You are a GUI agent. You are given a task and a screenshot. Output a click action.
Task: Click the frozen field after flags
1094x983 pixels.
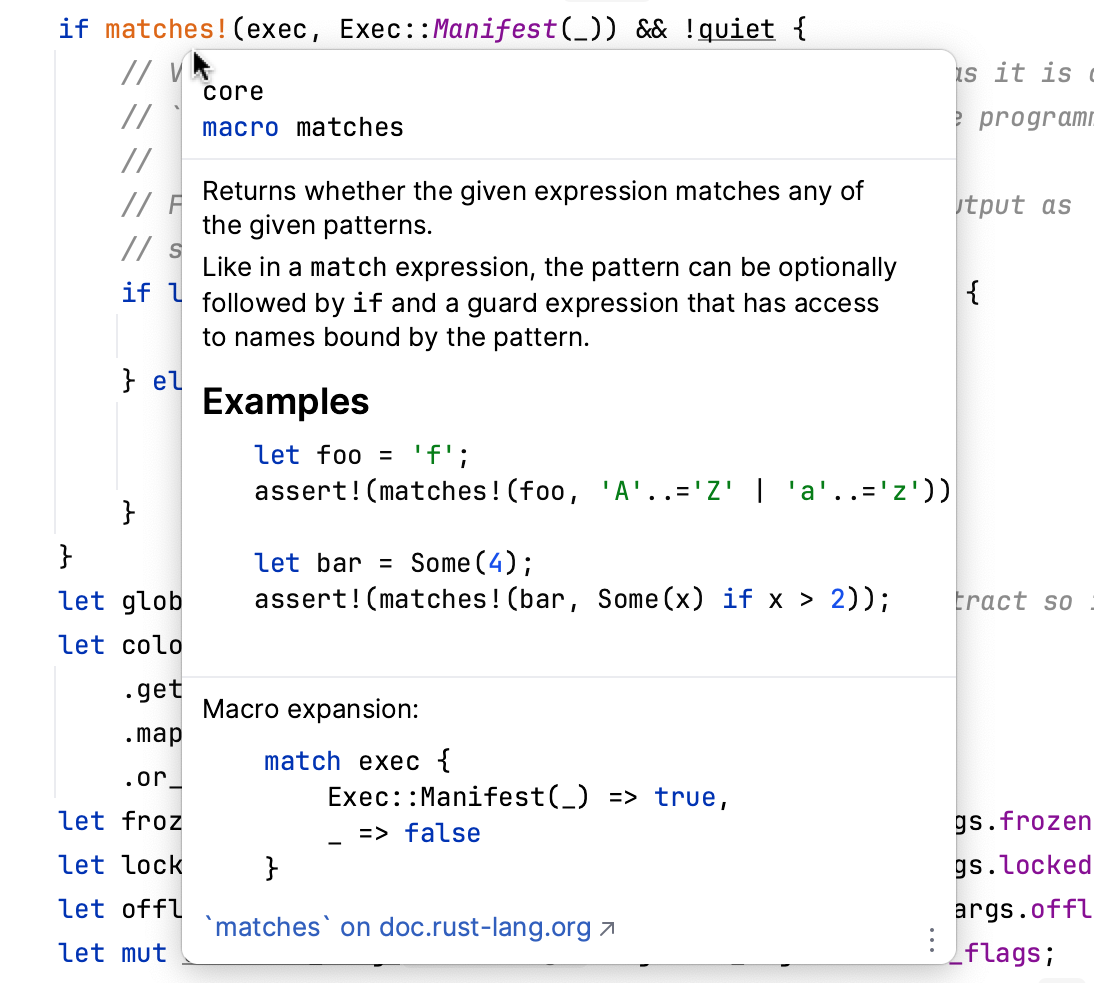[x=1050, y=821]
